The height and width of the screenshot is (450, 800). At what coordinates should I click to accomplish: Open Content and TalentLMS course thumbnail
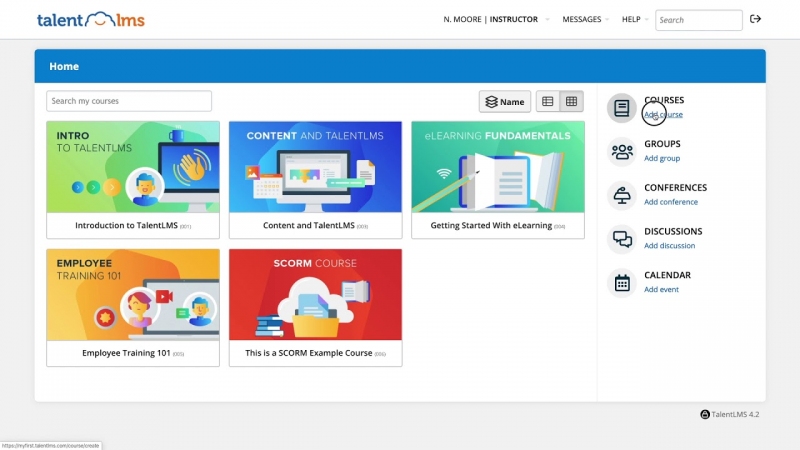click(315, 167)
